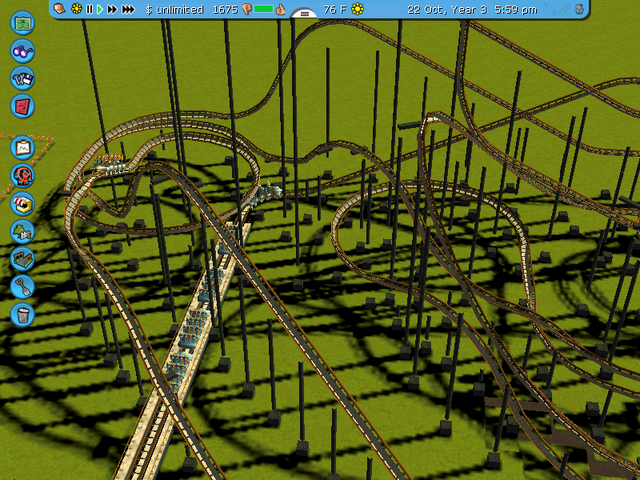Click the faded rocket icon top right
Screen dimensions: 640x480
[565, 9]
